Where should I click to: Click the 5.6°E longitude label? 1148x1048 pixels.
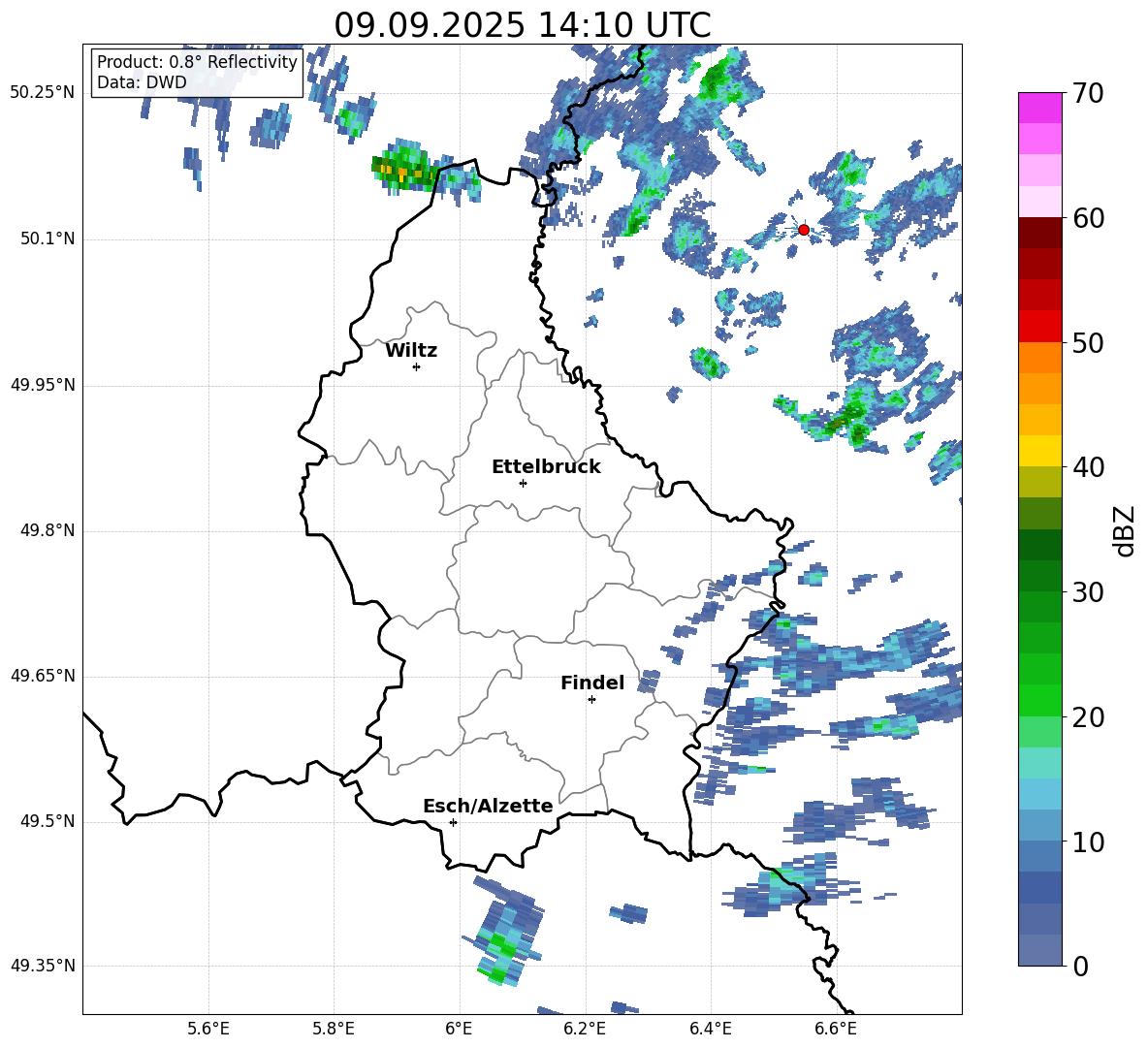[x=208, y=1029]
